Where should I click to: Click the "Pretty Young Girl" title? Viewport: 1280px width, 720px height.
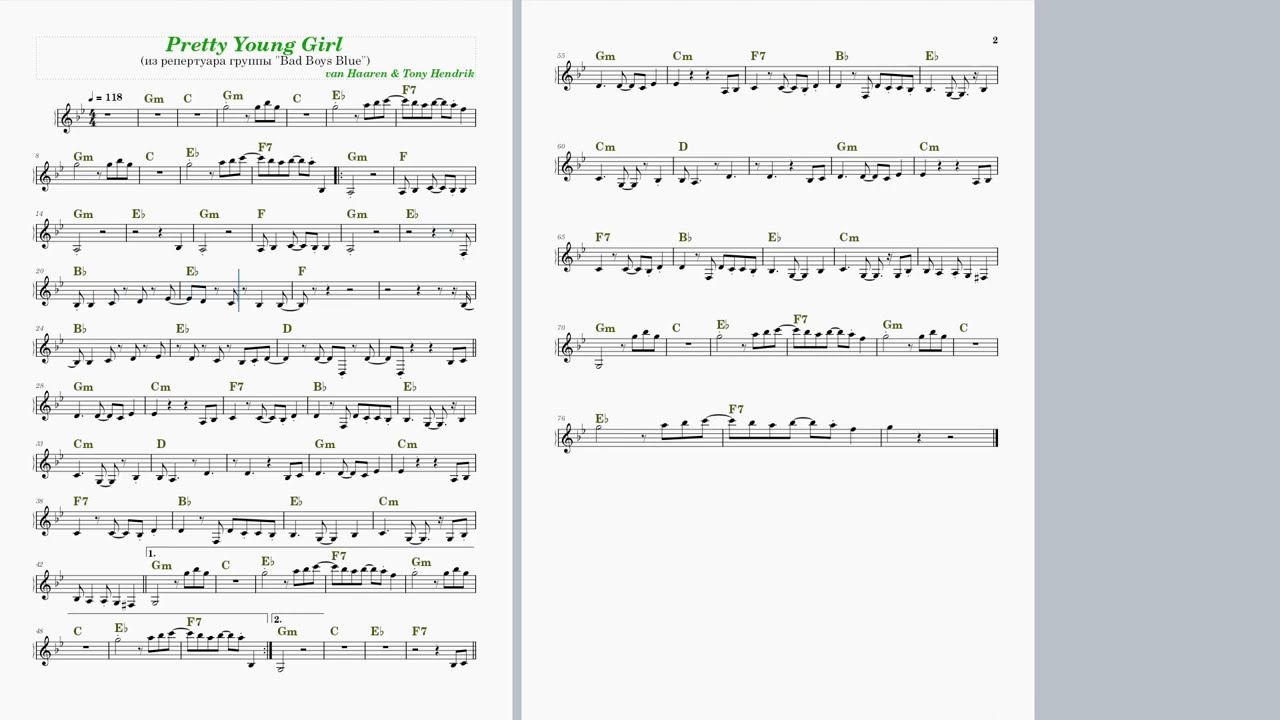pyautogui.click(x=254, y=44)
